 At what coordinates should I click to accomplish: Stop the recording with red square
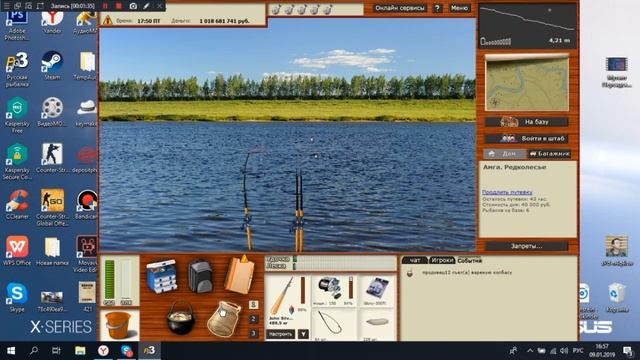point(119,6)
